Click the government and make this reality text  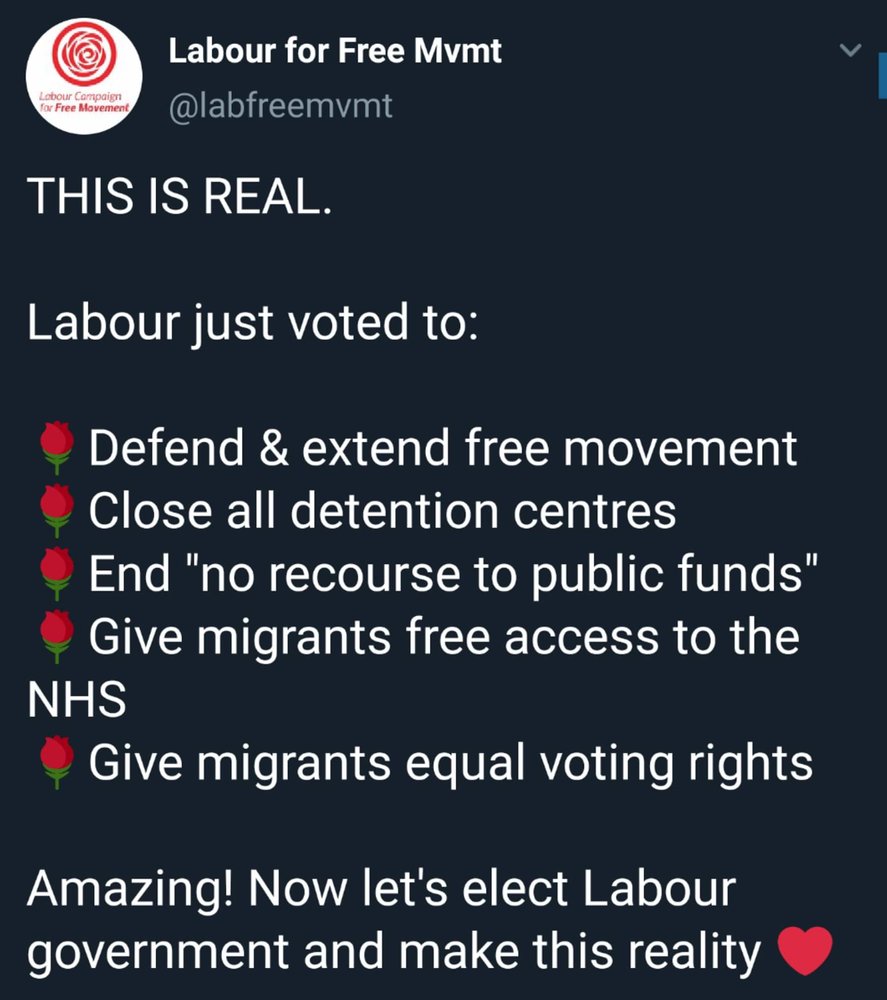pos(394,951)
